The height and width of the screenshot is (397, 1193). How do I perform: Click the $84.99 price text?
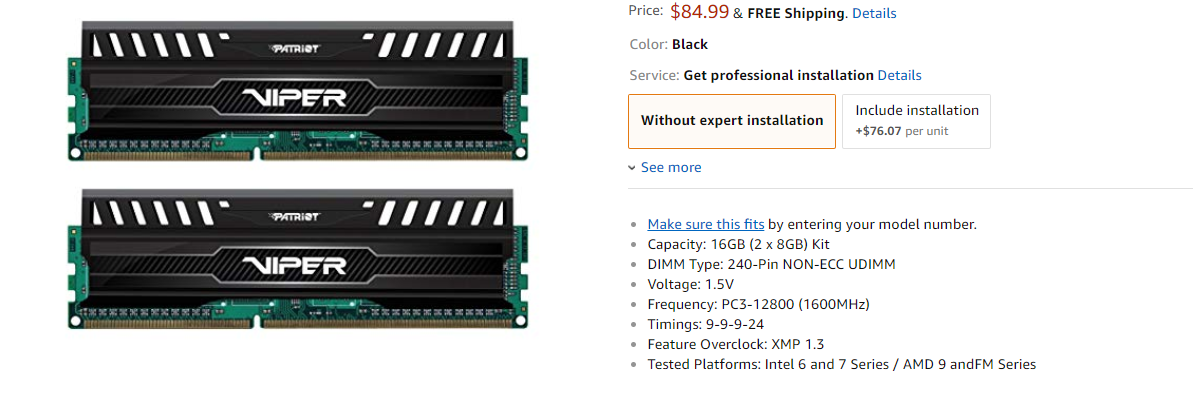tap(699, 11)
